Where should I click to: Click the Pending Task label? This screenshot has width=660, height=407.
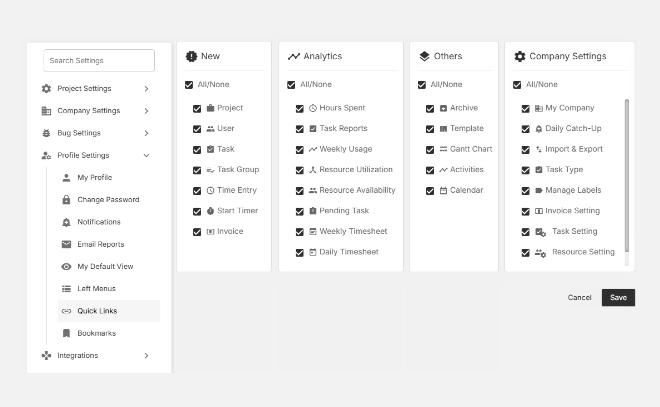coord(344,211)
